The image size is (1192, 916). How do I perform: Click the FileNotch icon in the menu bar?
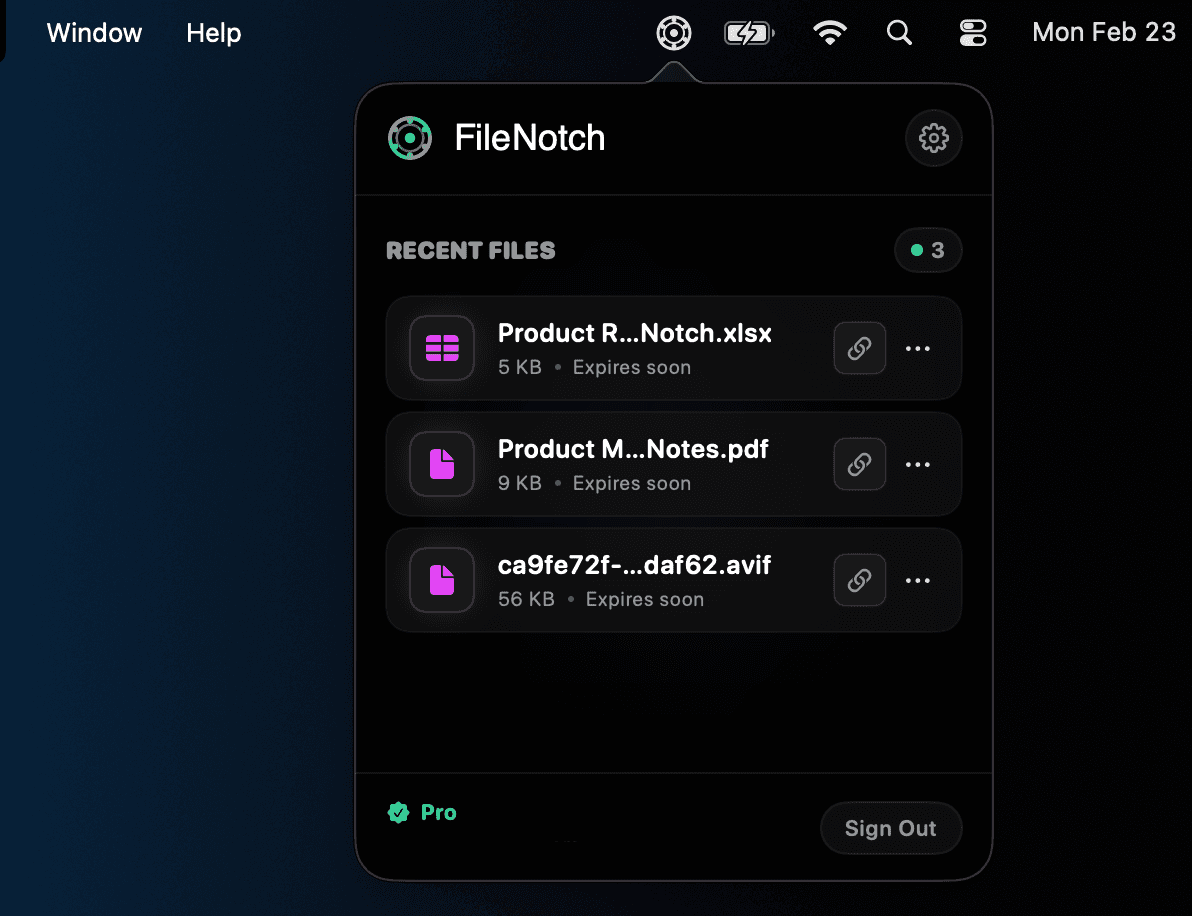(673, 32)
